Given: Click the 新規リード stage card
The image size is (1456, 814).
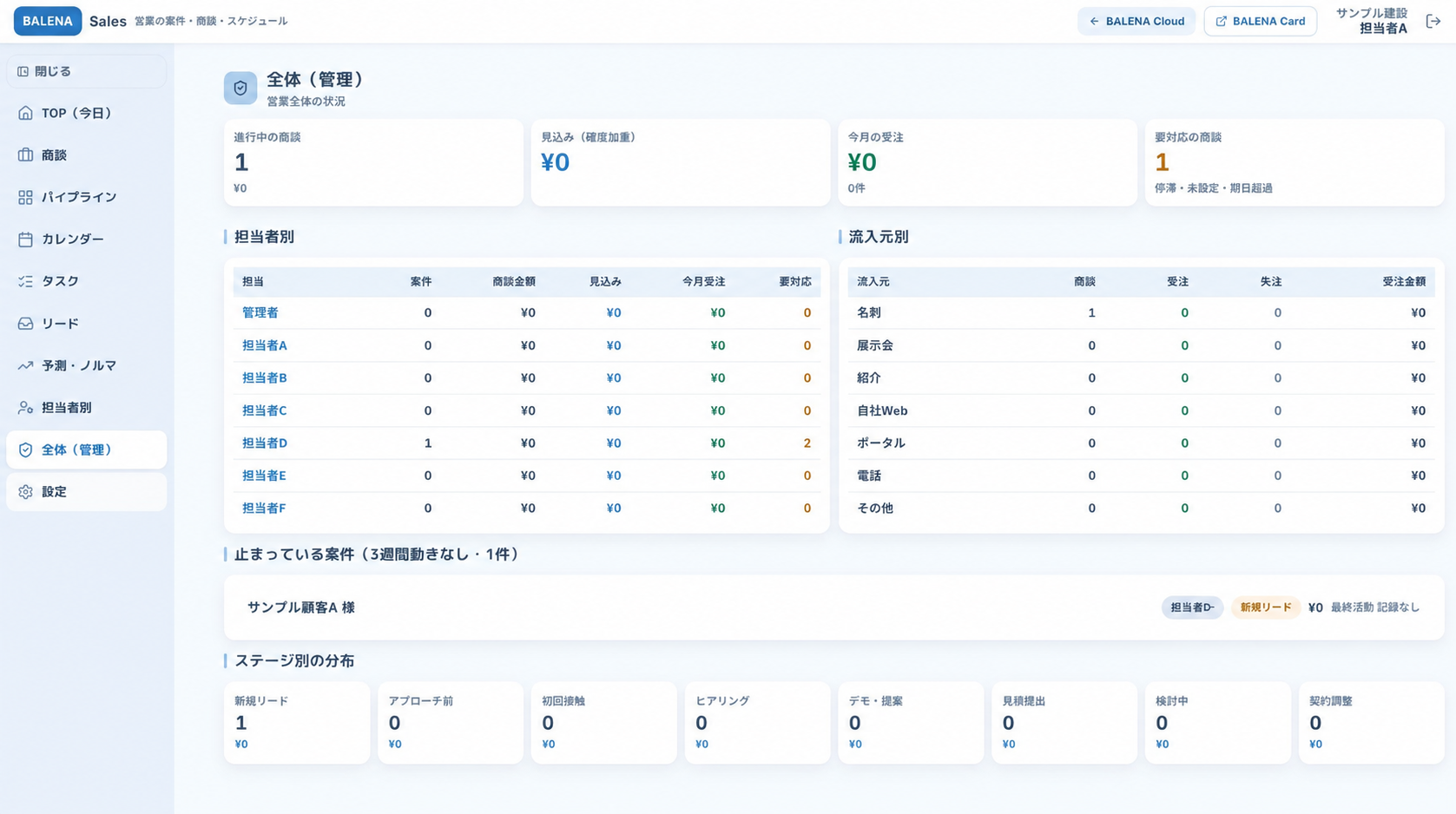Looking at the screenshot, I should (297, 722).
